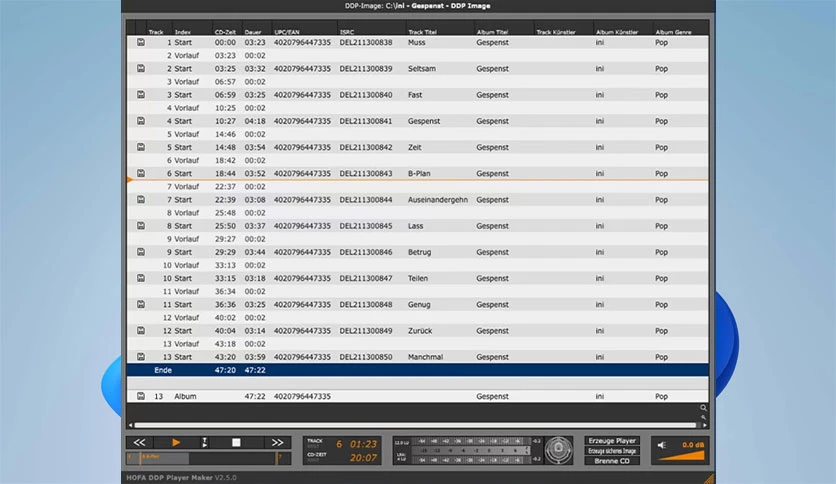Click the disk icon for track 5 Zeit

coord(141,147)
